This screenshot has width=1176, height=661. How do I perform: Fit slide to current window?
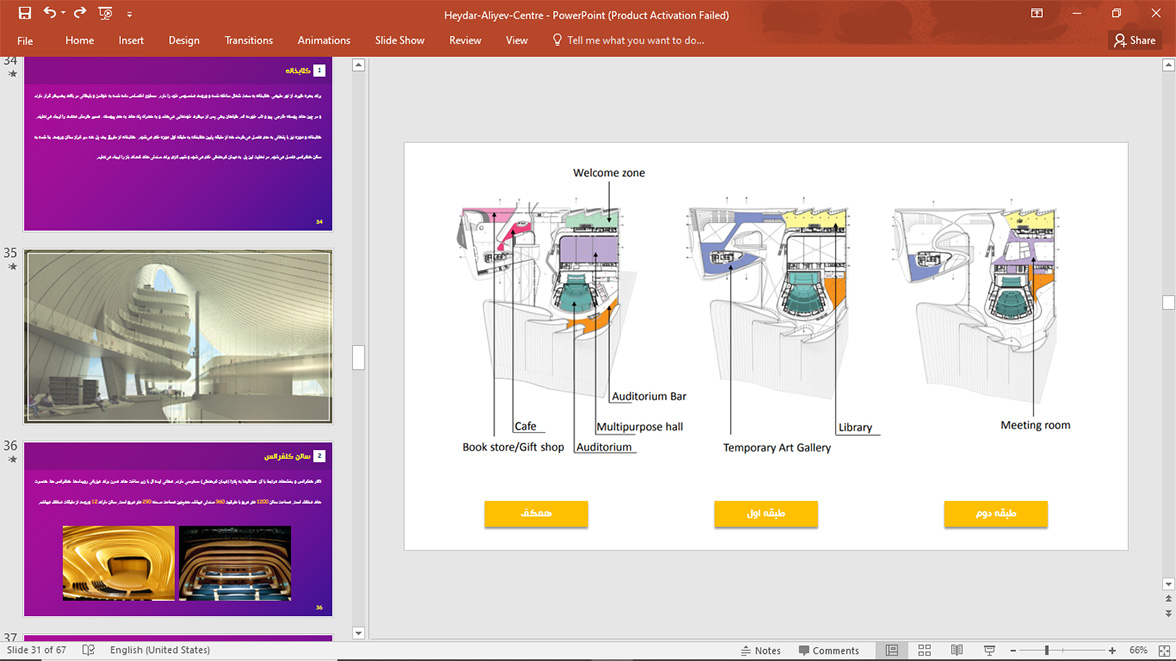(1164, 650)
